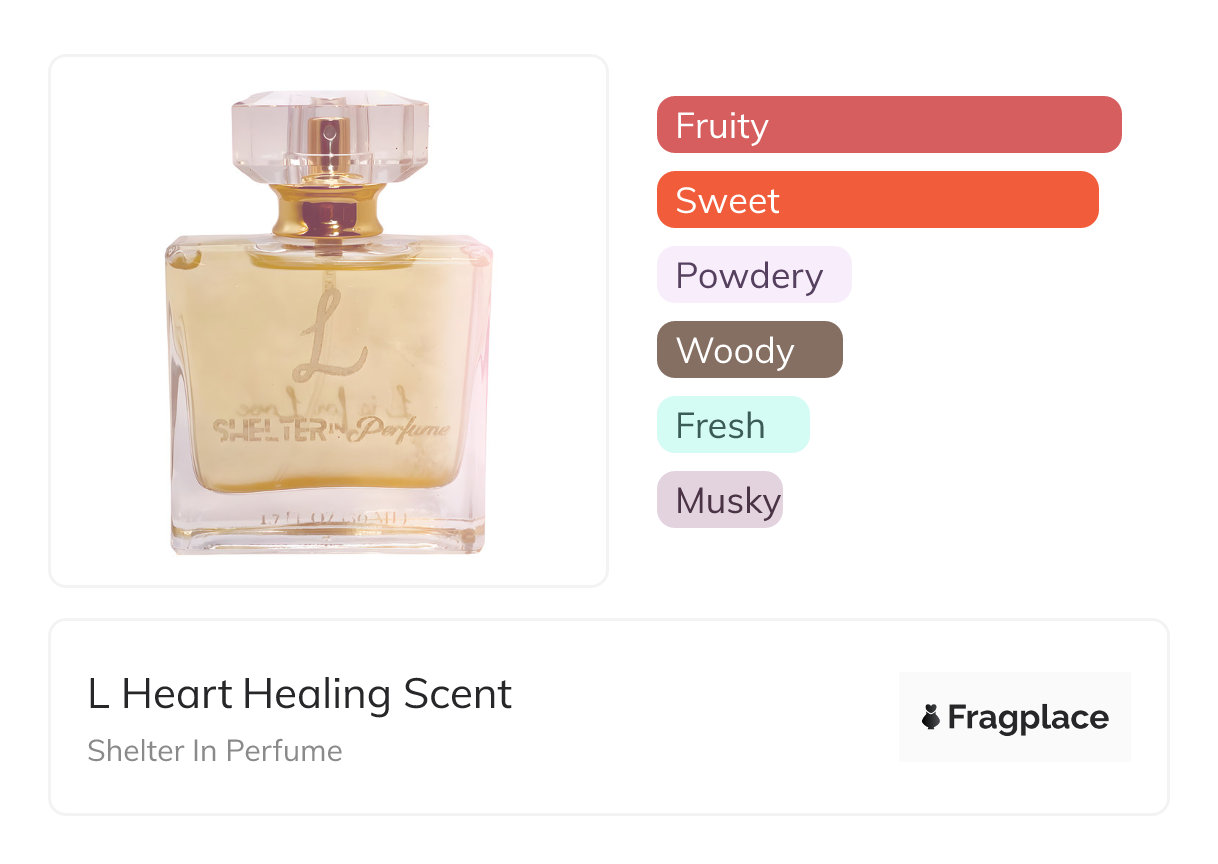The width and height of the screenshot is (1218, 864).
Task: Choose the Woody accord tag
Action: click(x=750, y=350)
